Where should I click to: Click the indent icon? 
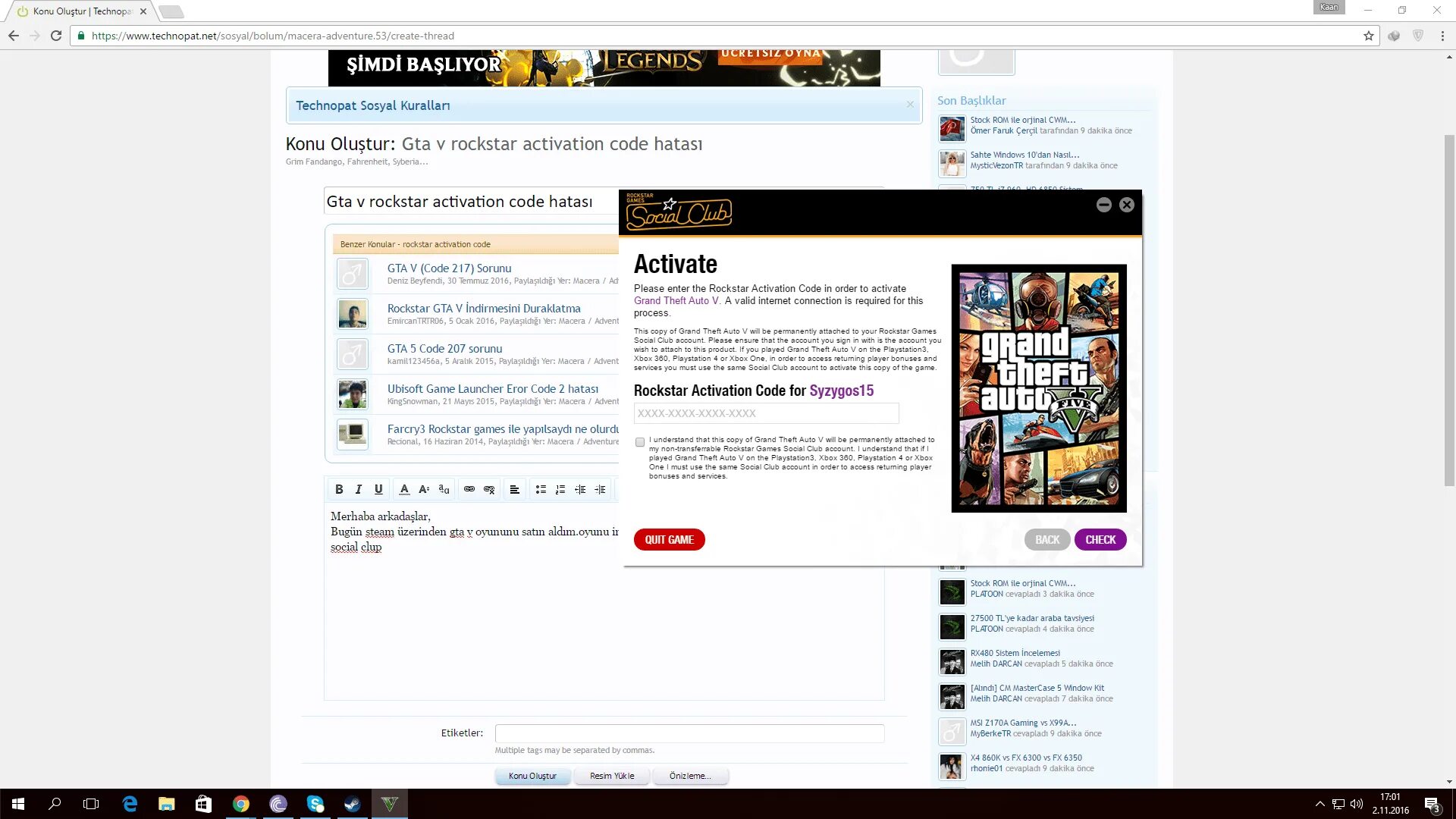pos(600,489)
